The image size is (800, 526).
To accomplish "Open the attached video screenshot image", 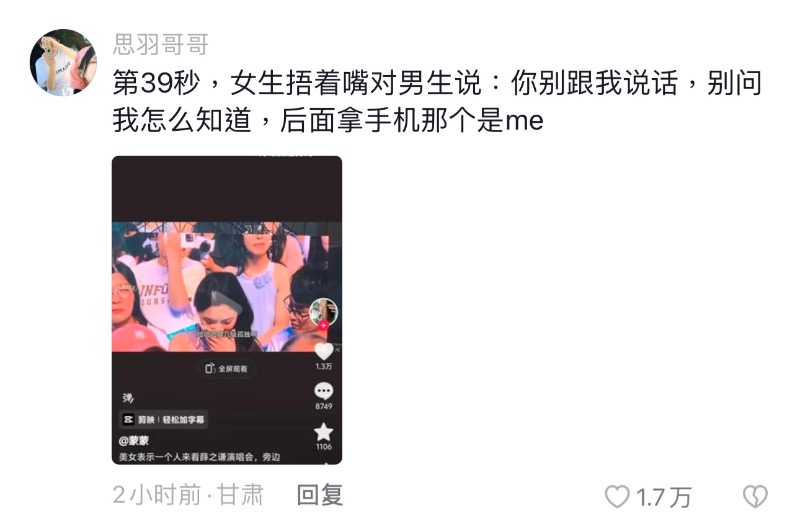I will coord(227,310).
